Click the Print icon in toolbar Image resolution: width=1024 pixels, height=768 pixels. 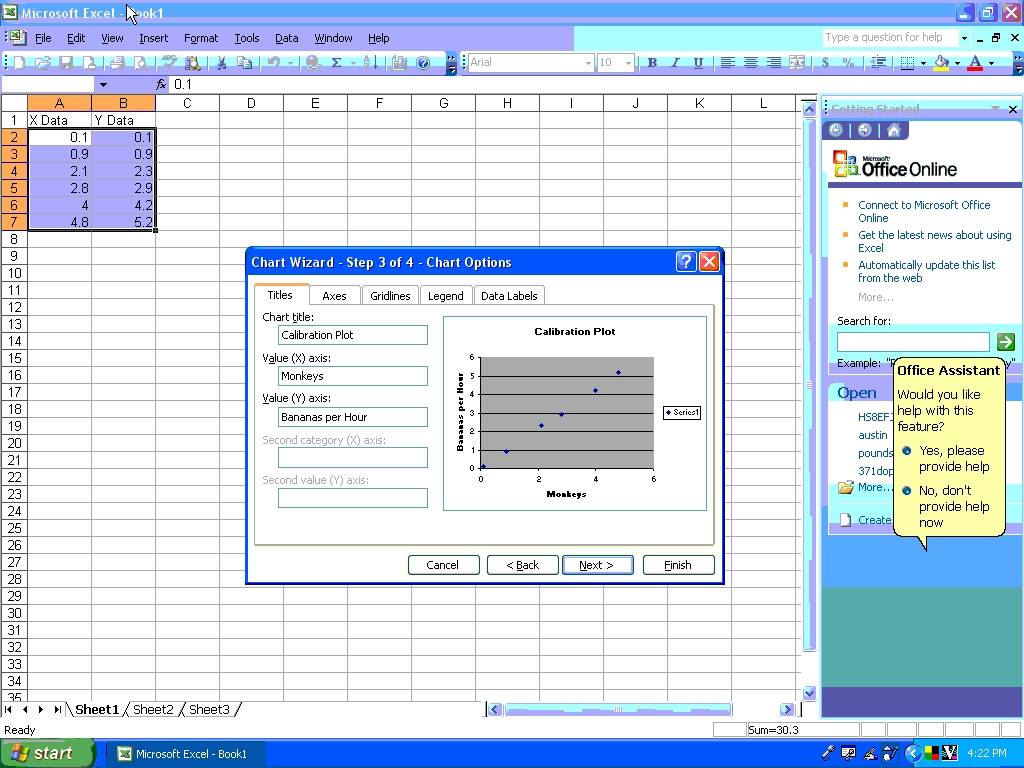(x=117, y=62)
